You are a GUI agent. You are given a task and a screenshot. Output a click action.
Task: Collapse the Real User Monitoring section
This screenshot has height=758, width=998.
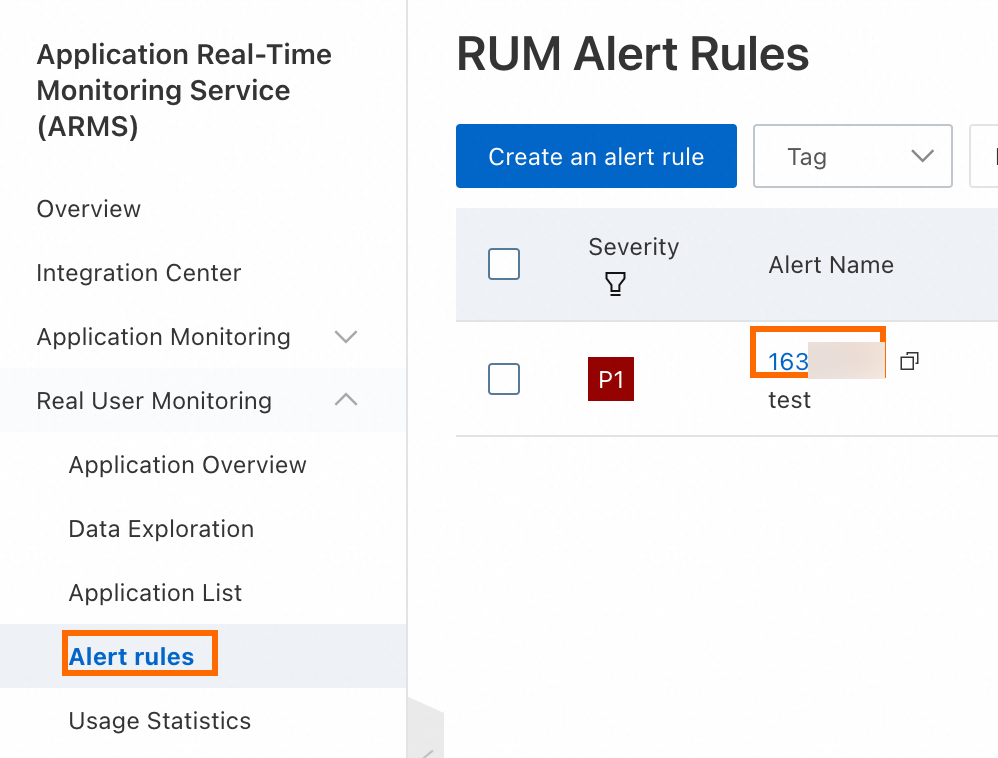(346, 400)
